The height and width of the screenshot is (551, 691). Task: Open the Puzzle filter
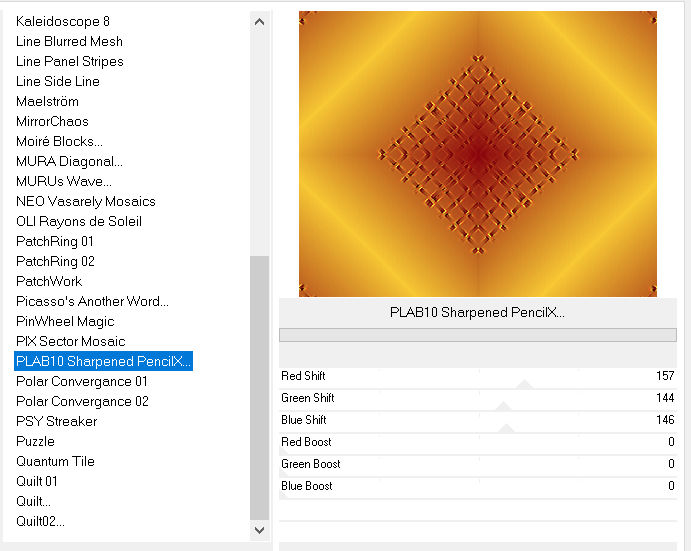tap(35, 441)
